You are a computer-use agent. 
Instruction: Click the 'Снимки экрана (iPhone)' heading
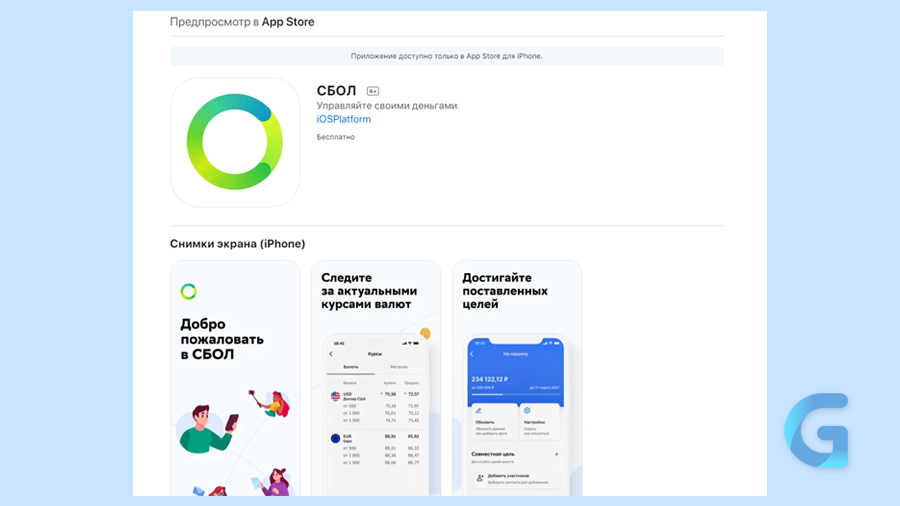click(x=238, y=244)
